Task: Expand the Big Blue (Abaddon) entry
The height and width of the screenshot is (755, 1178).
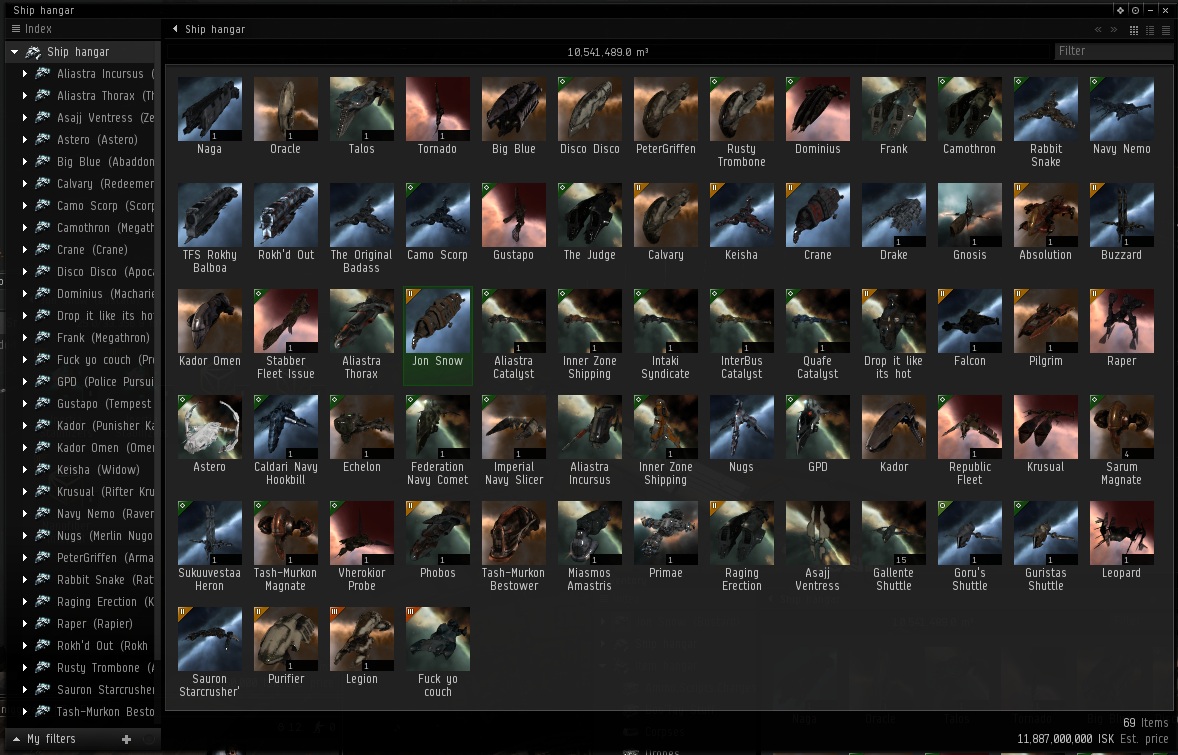Action: (25, 162)
